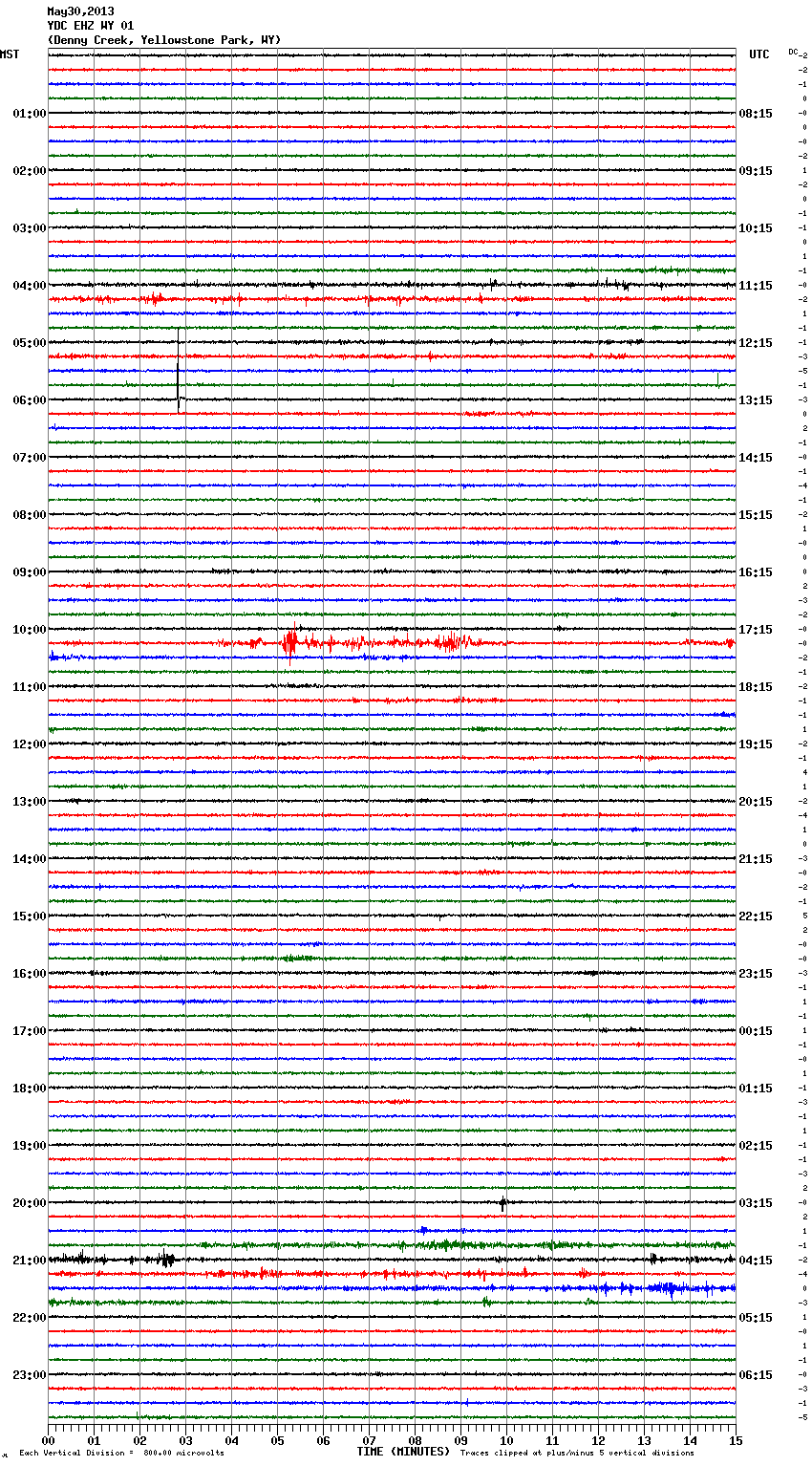Click the 16:15 UTC time label
Screen dimensions: 812x1466
pos(756,572)
